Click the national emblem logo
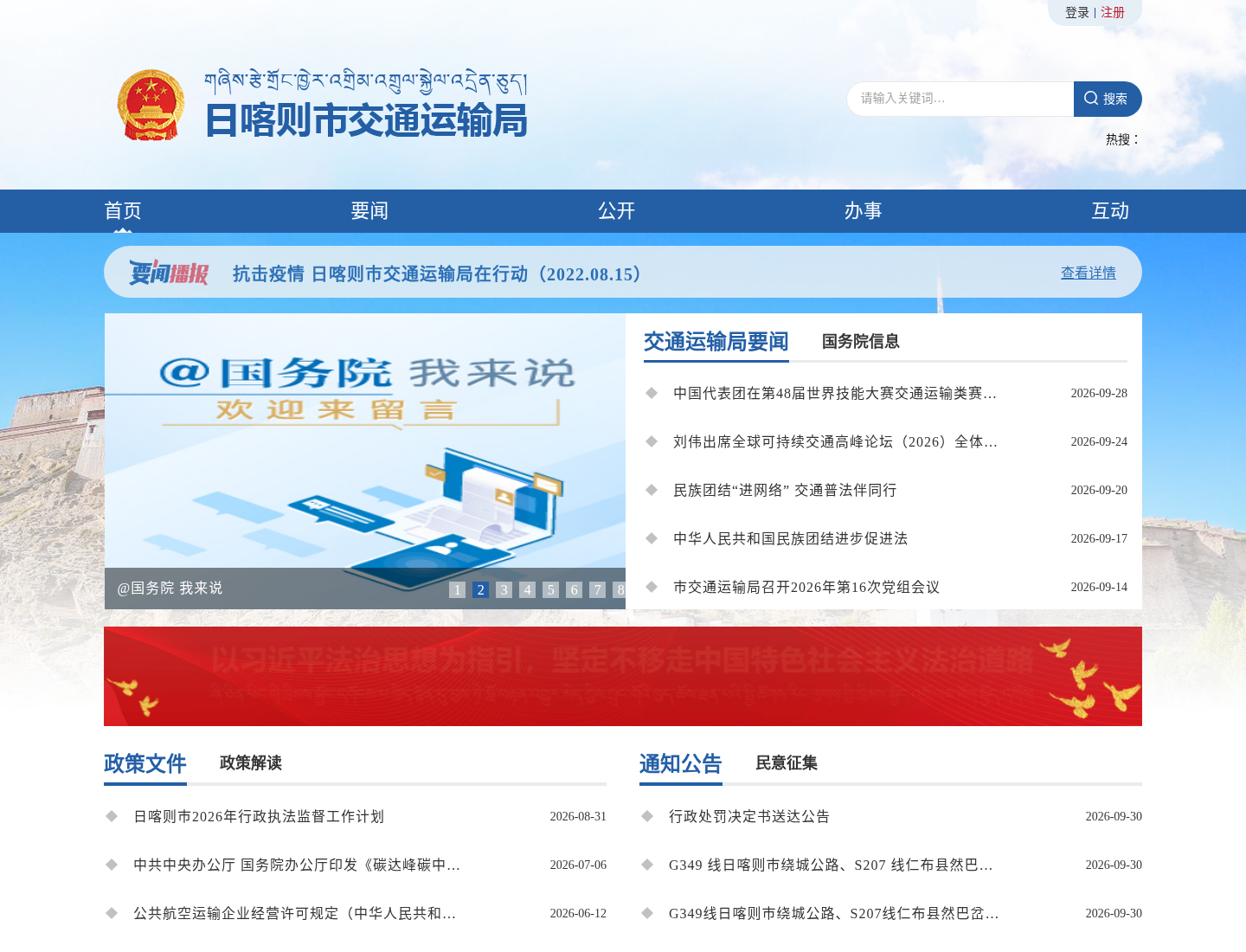The height and width of the screenshot is (952, 1246). pyautogui.click(x=151, y=105)
